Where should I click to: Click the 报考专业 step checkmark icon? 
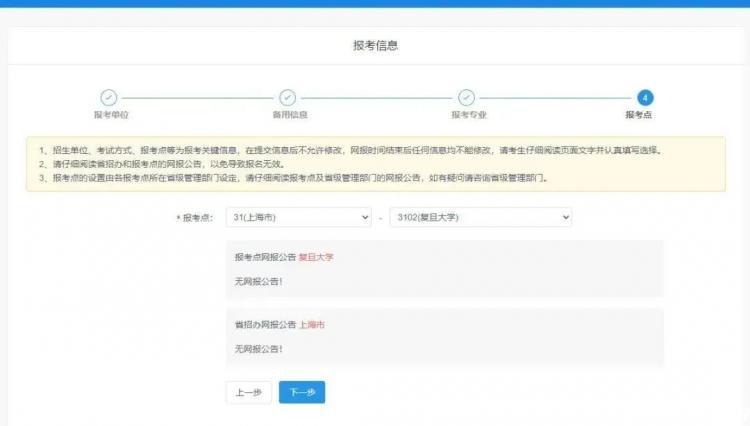466,98
